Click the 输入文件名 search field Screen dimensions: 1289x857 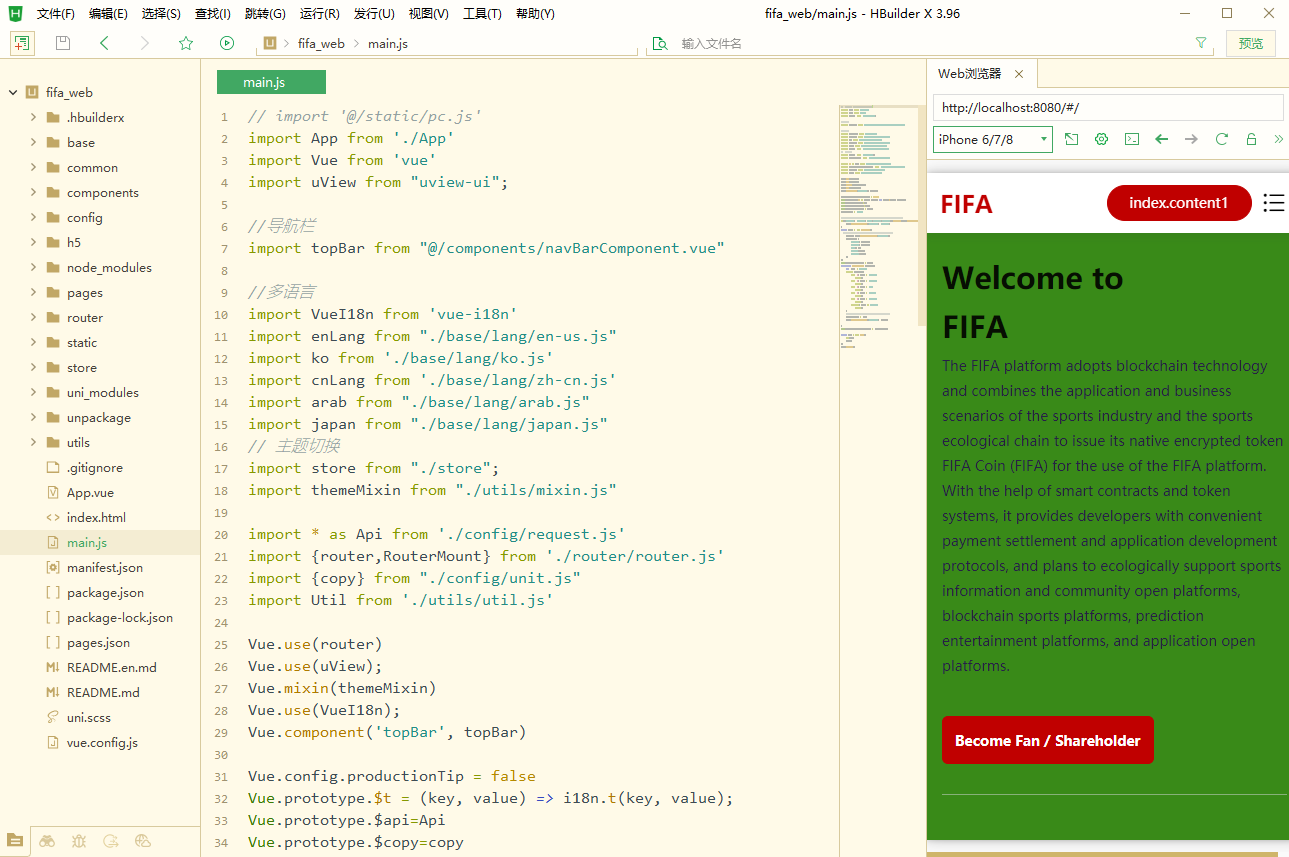pyautogui.click(x=930, y=43)
